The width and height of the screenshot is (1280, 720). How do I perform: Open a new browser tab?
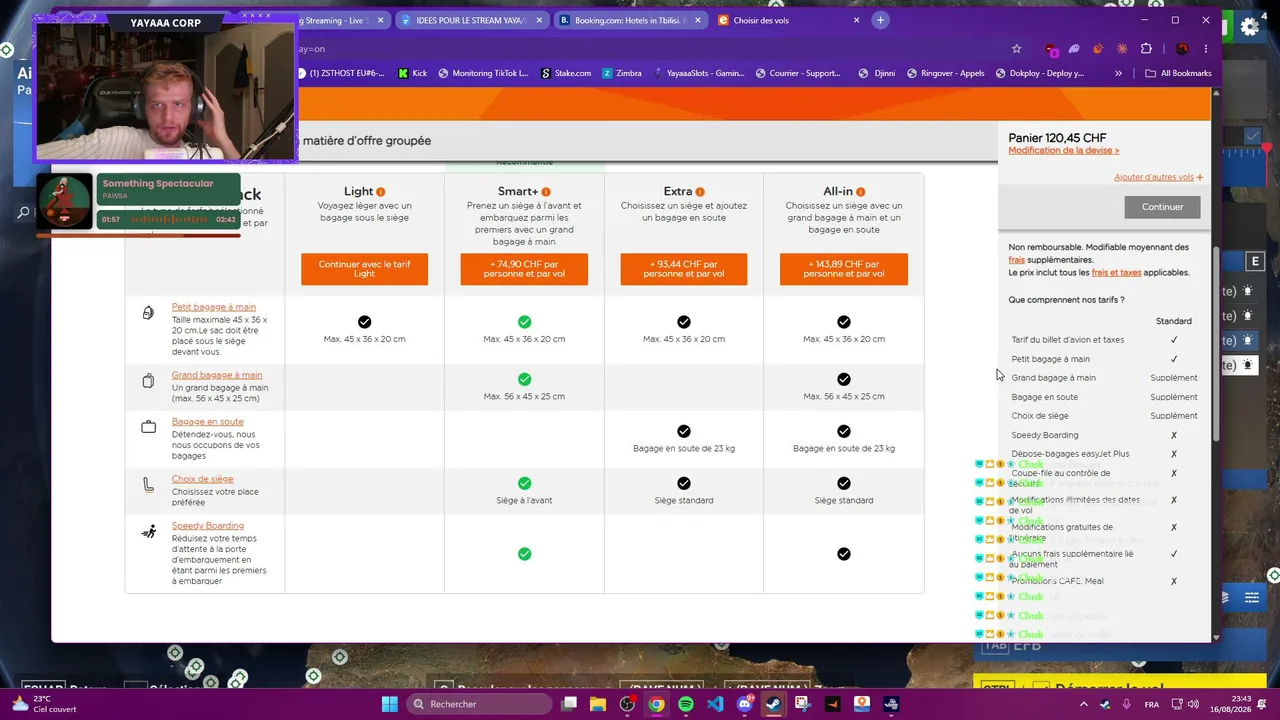[x=880, y=20]
